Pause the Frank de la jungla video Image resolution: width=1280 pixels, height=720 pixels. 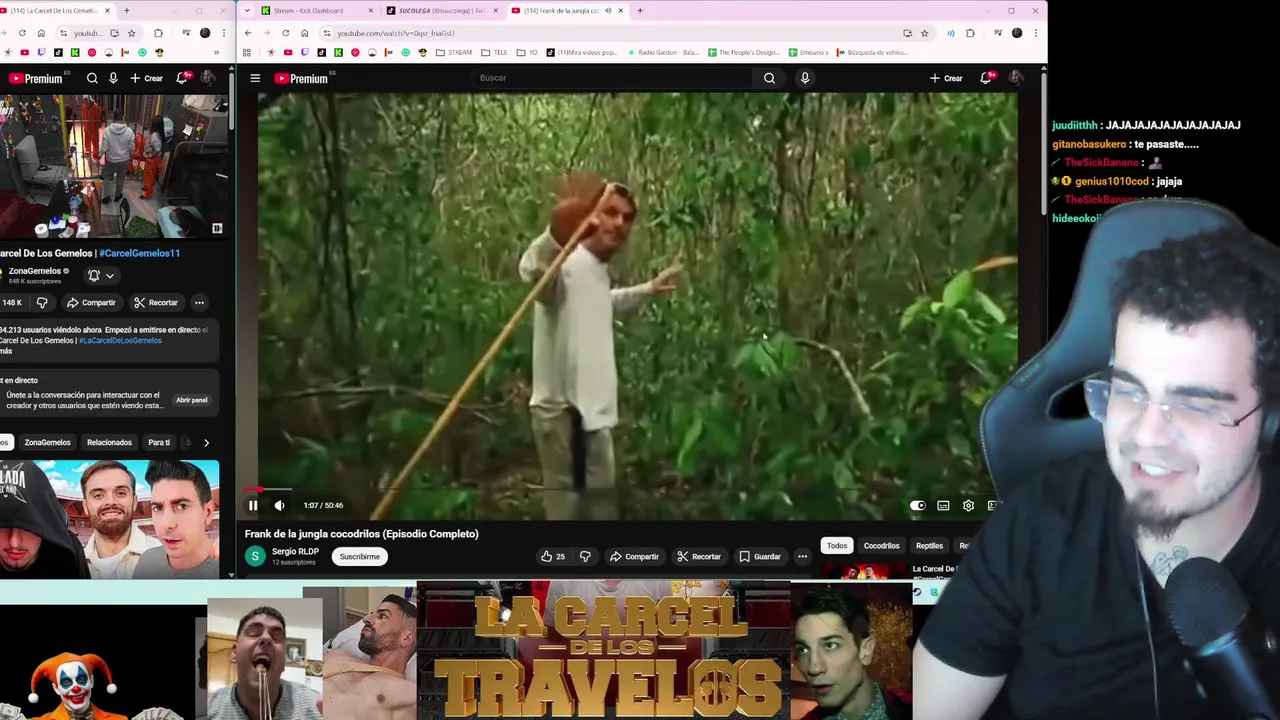[253, 505]
